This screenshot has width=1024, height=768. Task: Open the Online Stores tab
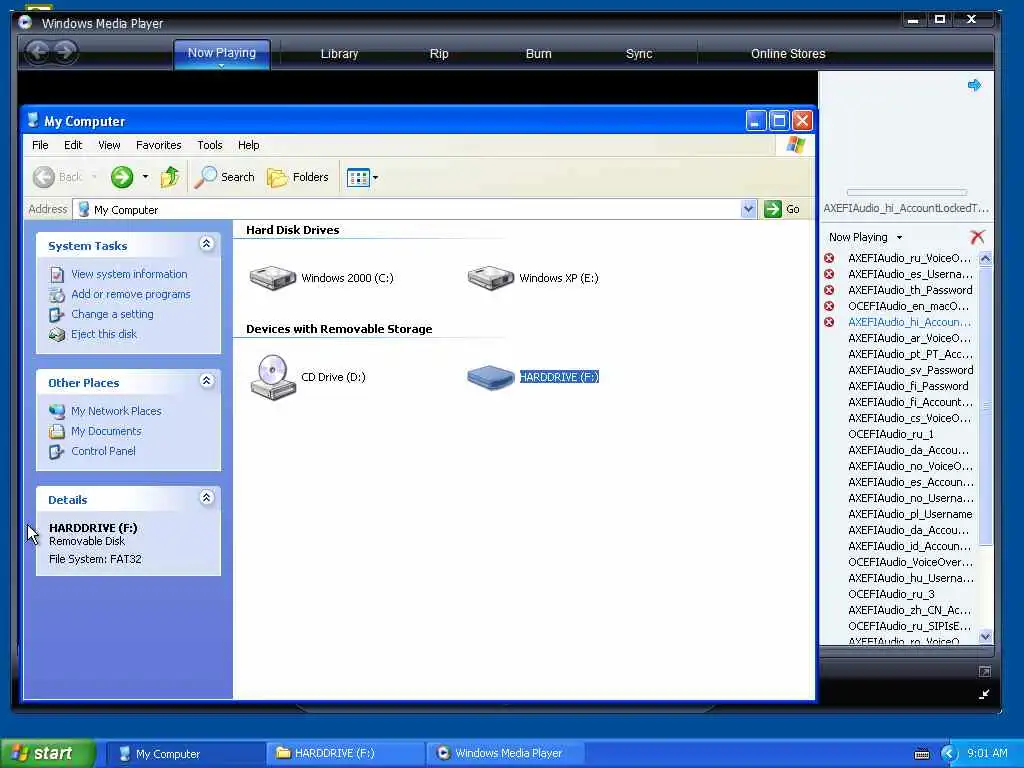788,54
